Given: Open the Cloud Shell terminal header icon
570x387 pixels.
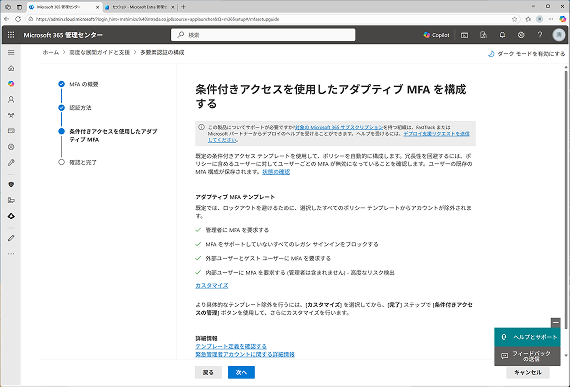Looking at the screenshot, I should 465,35.
